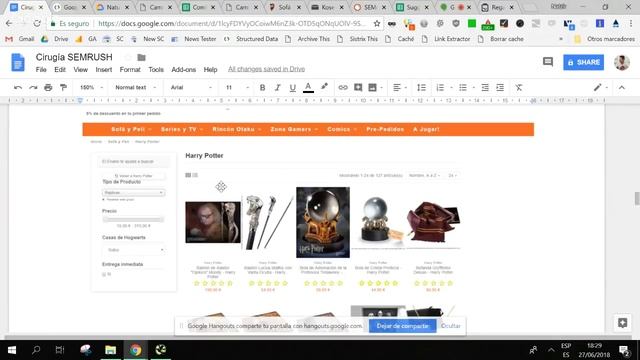Open the Windows notification center
This screenshot has height=360, width=640.
[x=624, y=350]
